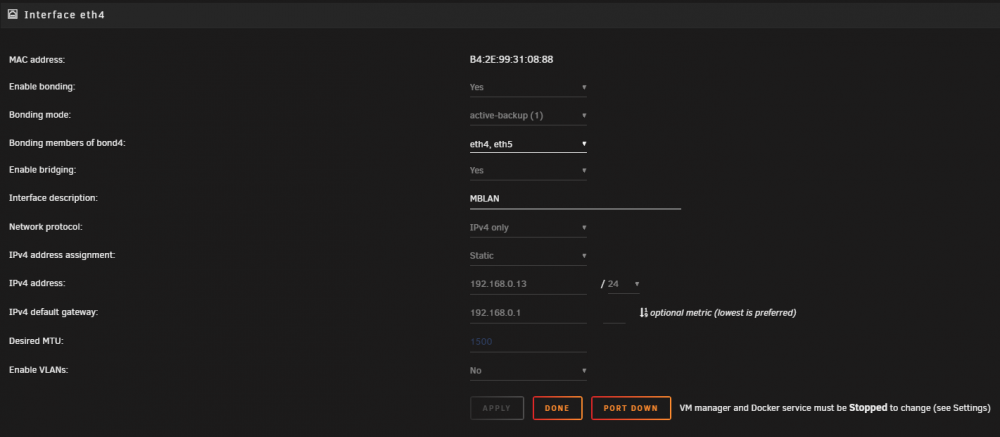Click the "IPv4 address assignment:" label
The image size is (1000, 437).
pyautogui.click(x=62, y=255)
